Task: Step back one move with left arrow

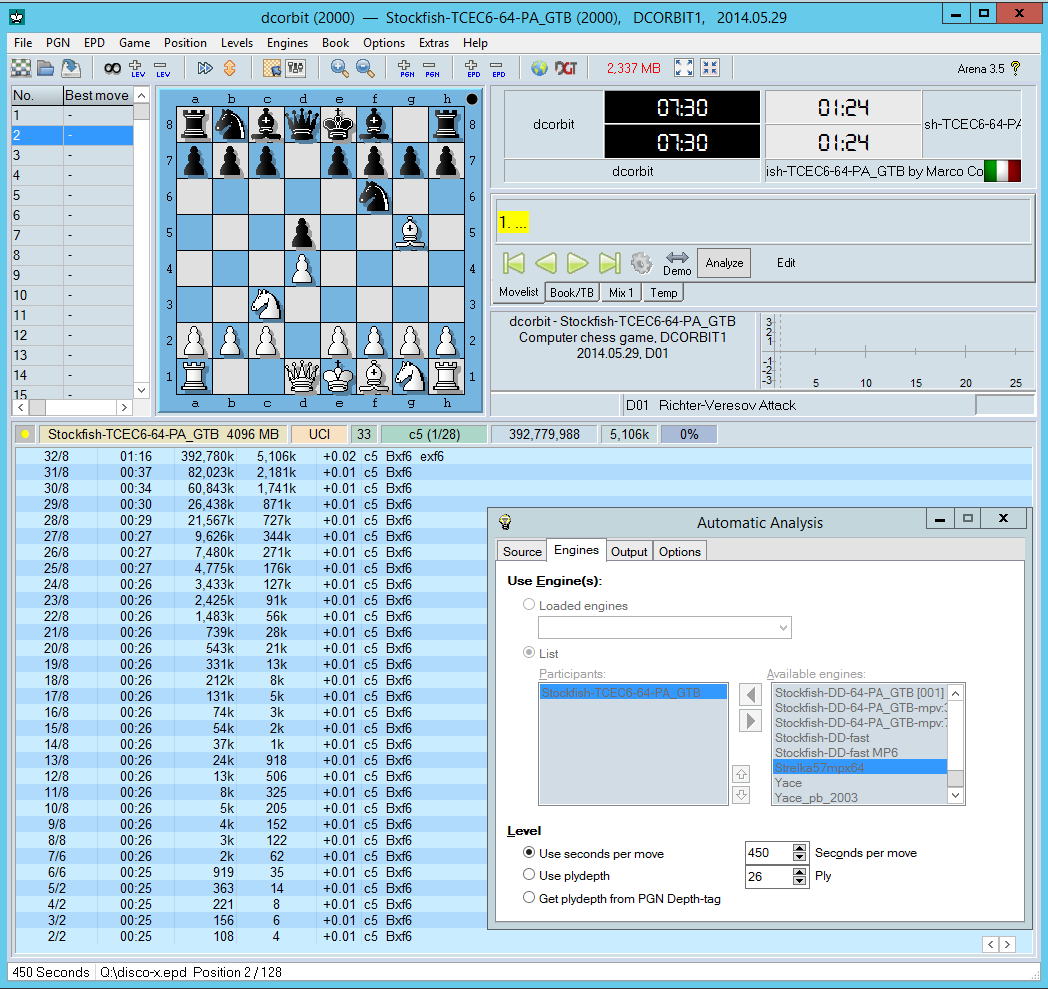Action: pos(546,263)
